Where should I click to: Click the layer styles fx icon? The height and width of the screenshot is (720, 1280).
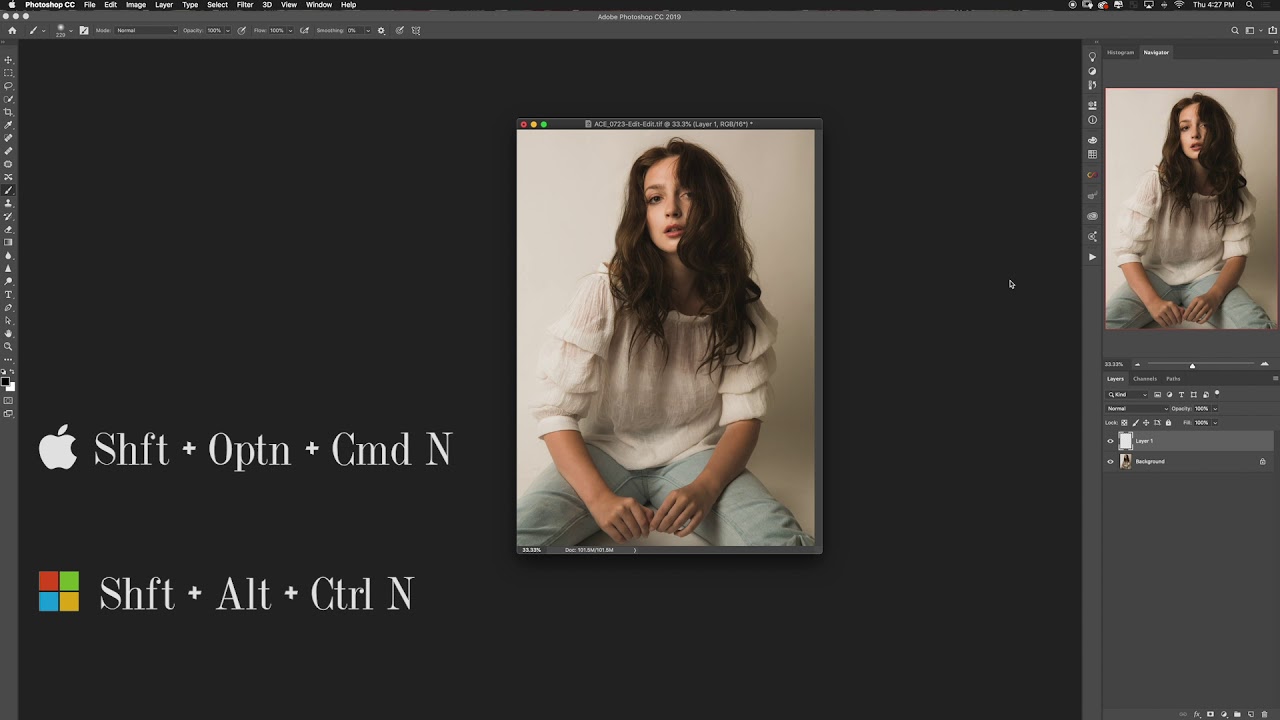tap(1197, 714)
